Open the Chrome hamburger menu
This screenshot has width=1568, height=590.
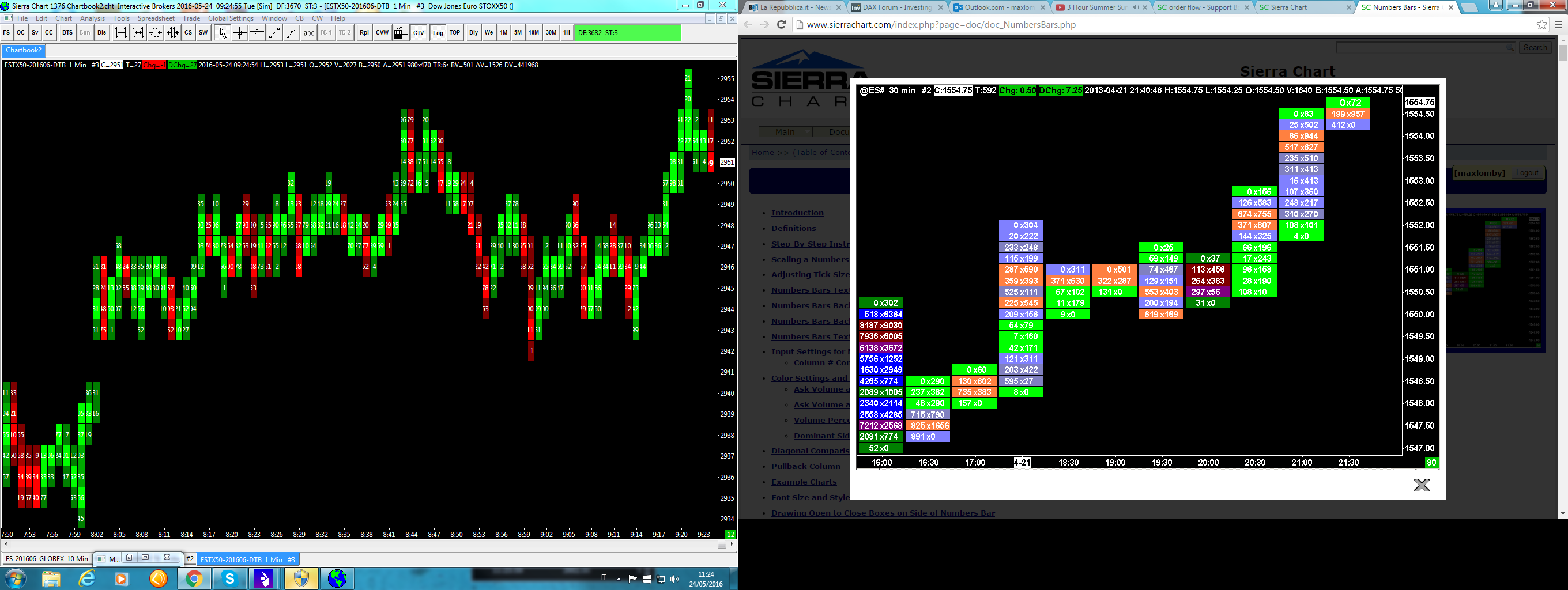1558,25
